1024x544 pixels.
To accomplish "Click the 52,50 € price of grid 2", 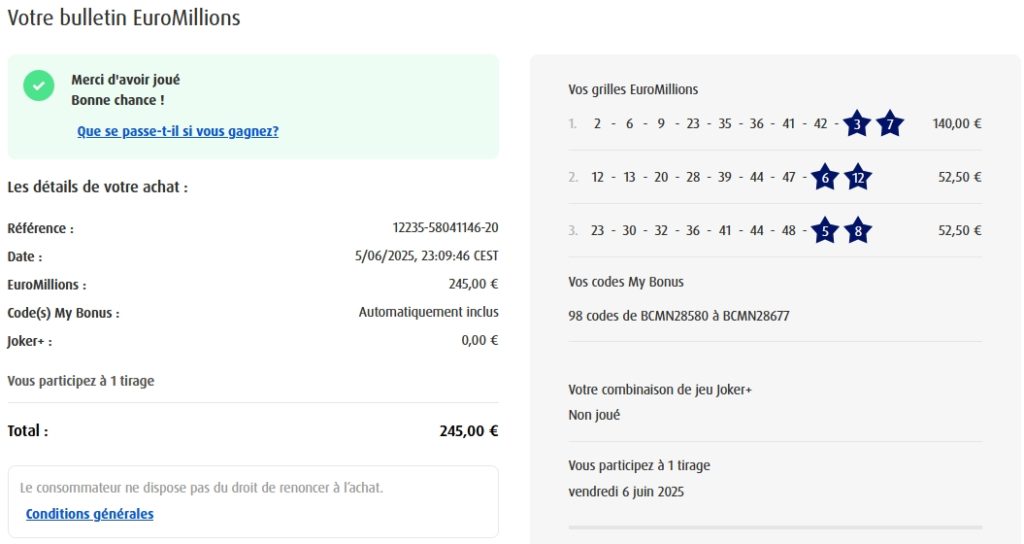I will [x=959, y=178].
